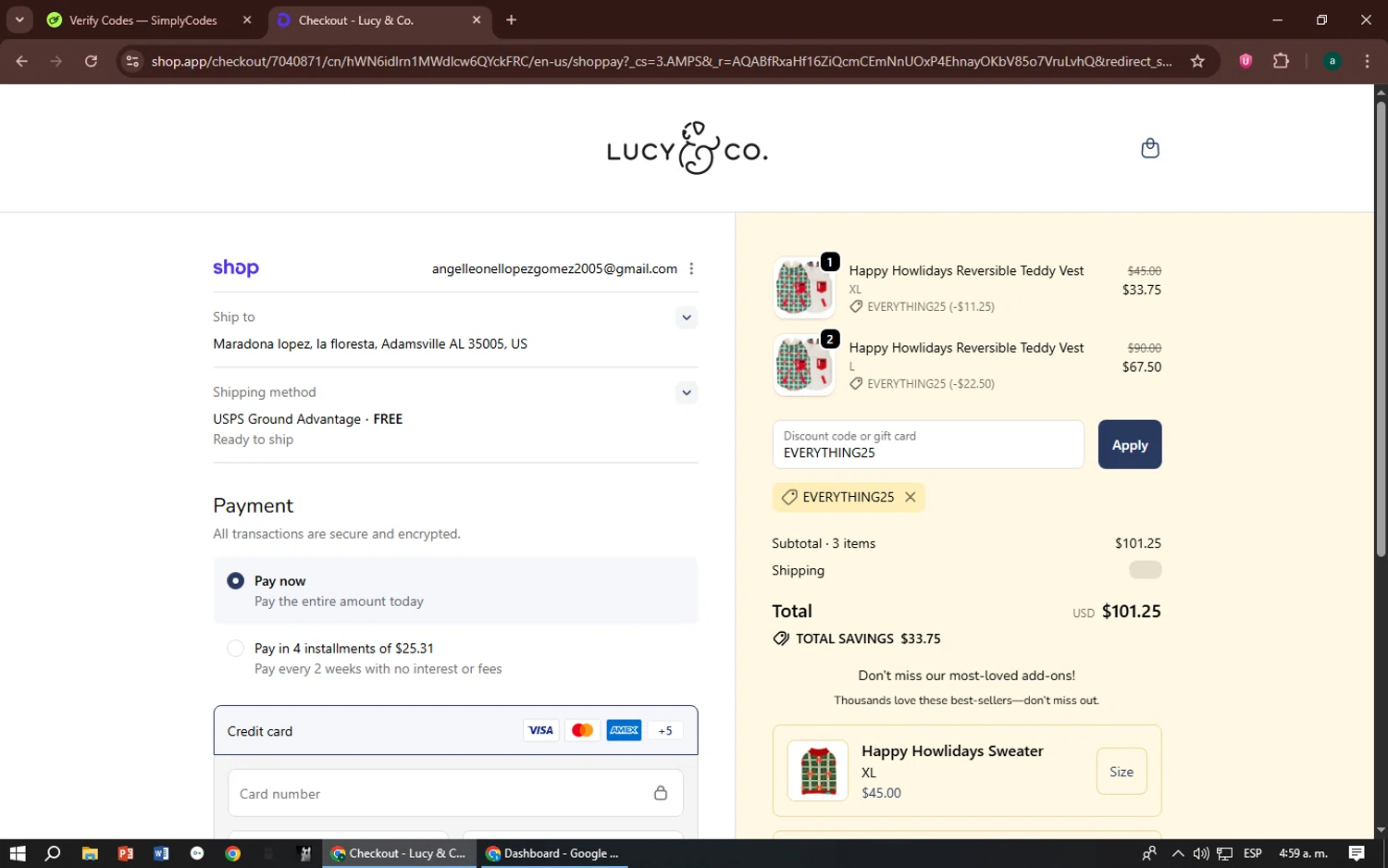The image size is (1388, 868).
Task: Open the account options three-dot menu
Action: pyautogui.click(x=691, y=268)
